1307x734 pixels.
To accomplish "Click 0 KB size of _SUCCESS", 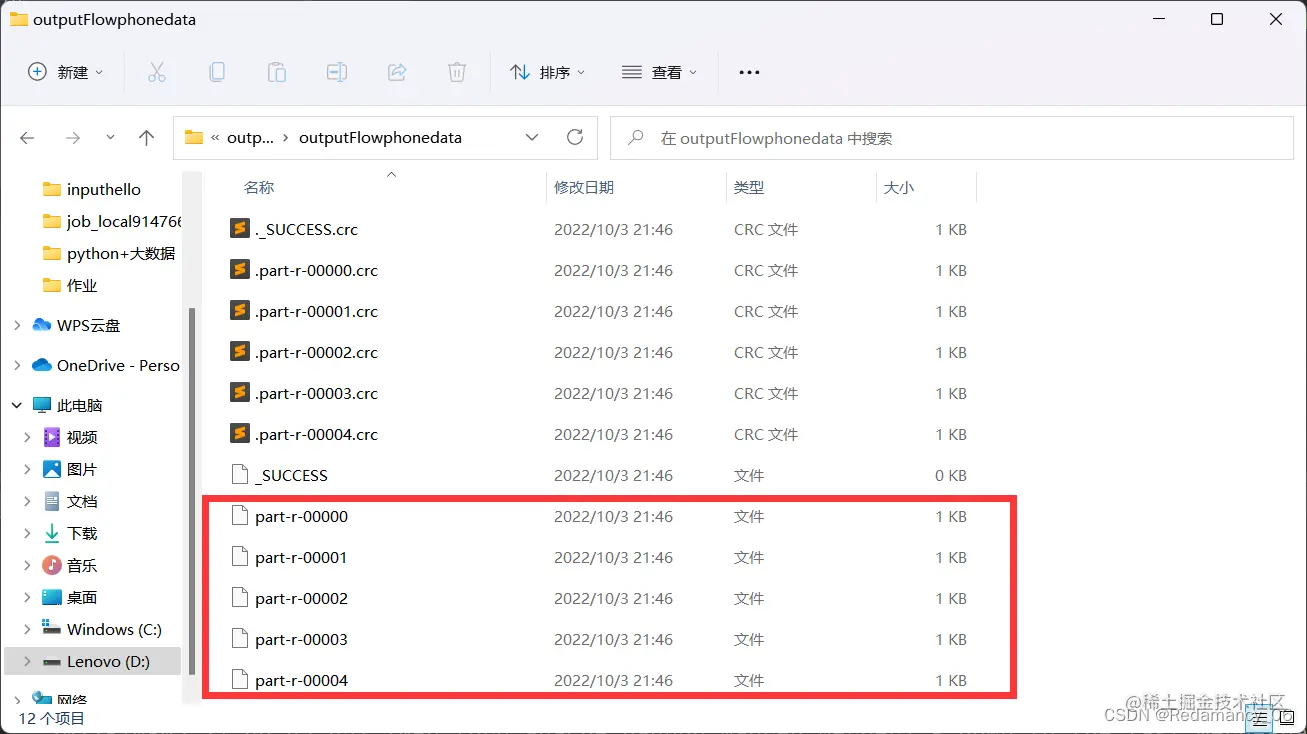I will point(951,475).
